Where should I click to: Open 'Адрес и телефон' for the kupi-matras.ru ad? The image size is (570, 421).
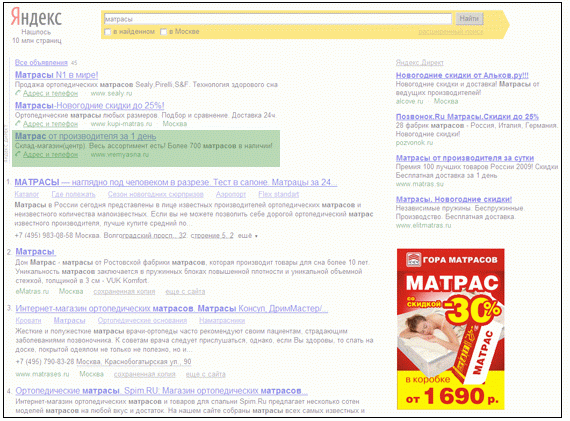pyautogui.click(x=50, y=124)
